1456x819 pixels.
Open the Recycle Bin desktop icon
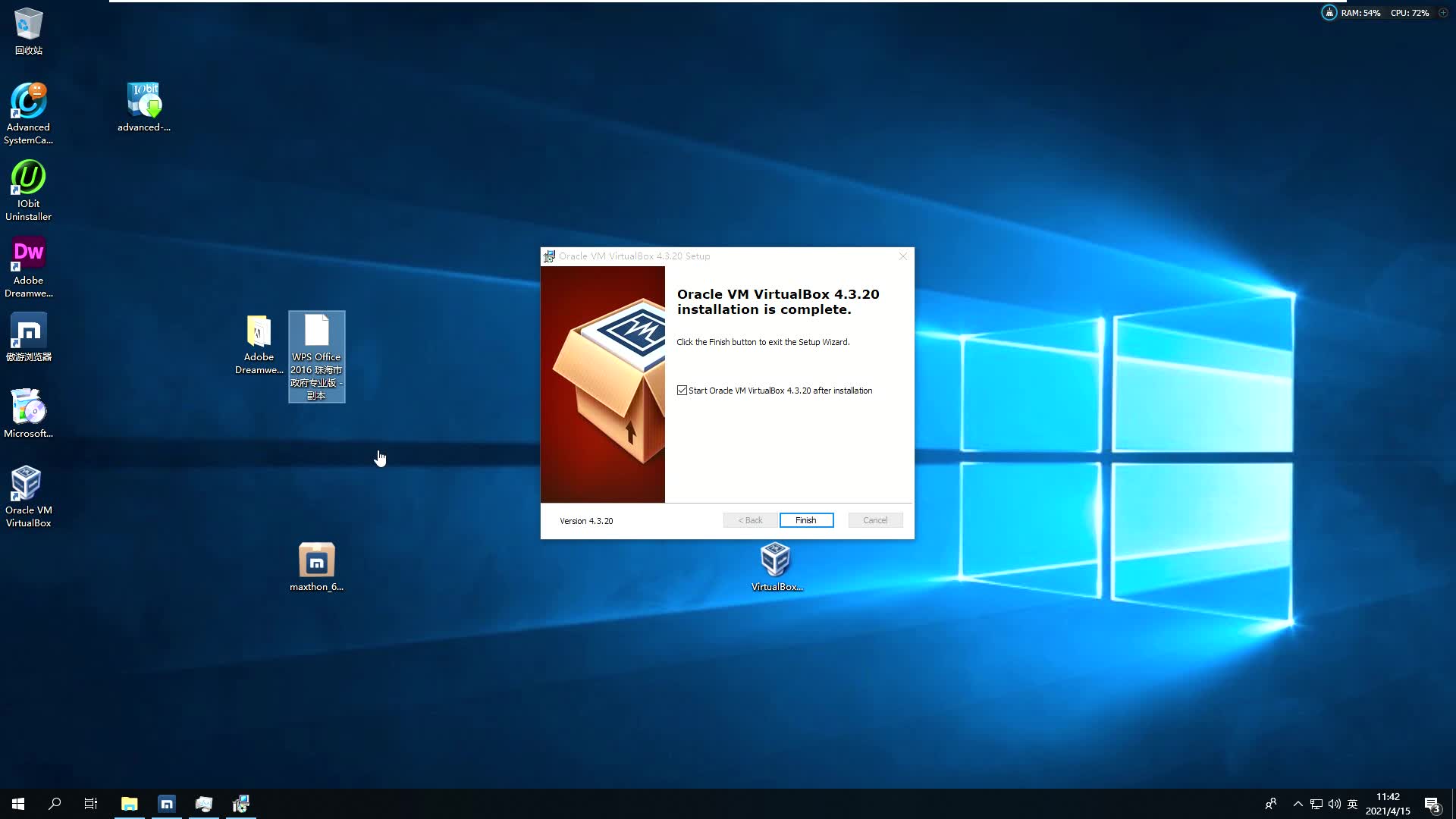pyautogui.click(x=28, y=30)
